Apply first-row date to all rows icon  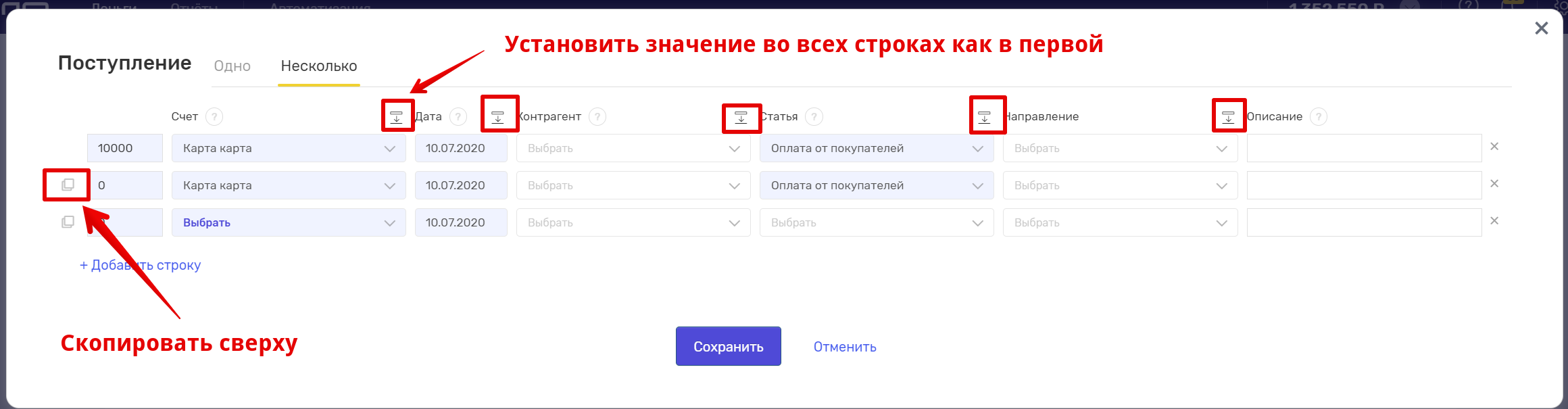pos(498,117)
